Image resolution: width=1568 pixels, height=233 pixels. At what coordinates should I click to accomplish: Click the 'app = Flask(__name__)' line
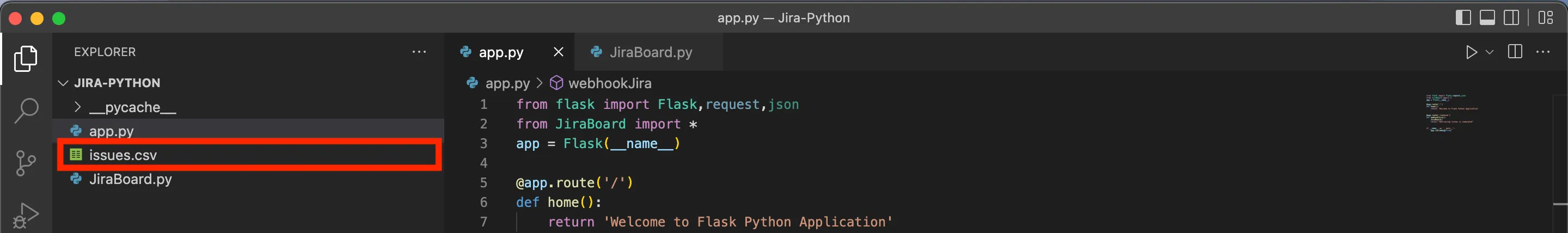[x=598, y=144]
